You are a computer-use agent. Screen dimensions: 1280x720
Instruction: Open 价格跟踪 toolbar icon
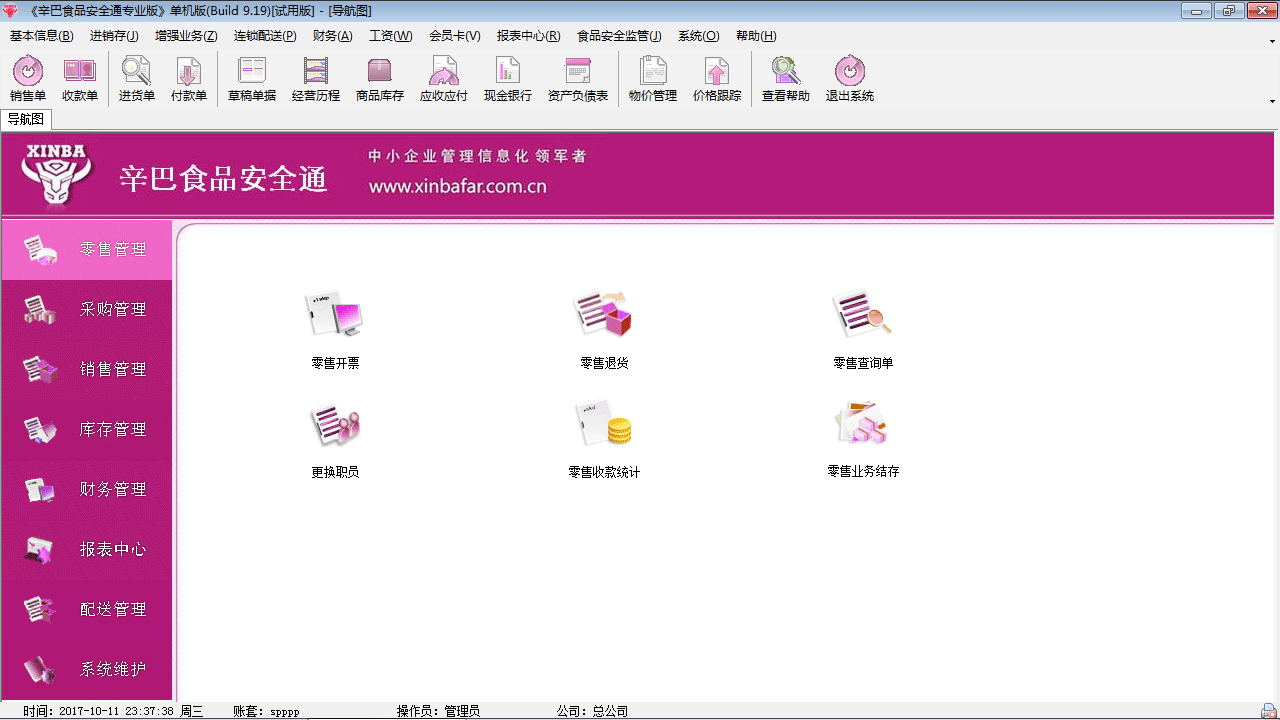coord(717,79)
